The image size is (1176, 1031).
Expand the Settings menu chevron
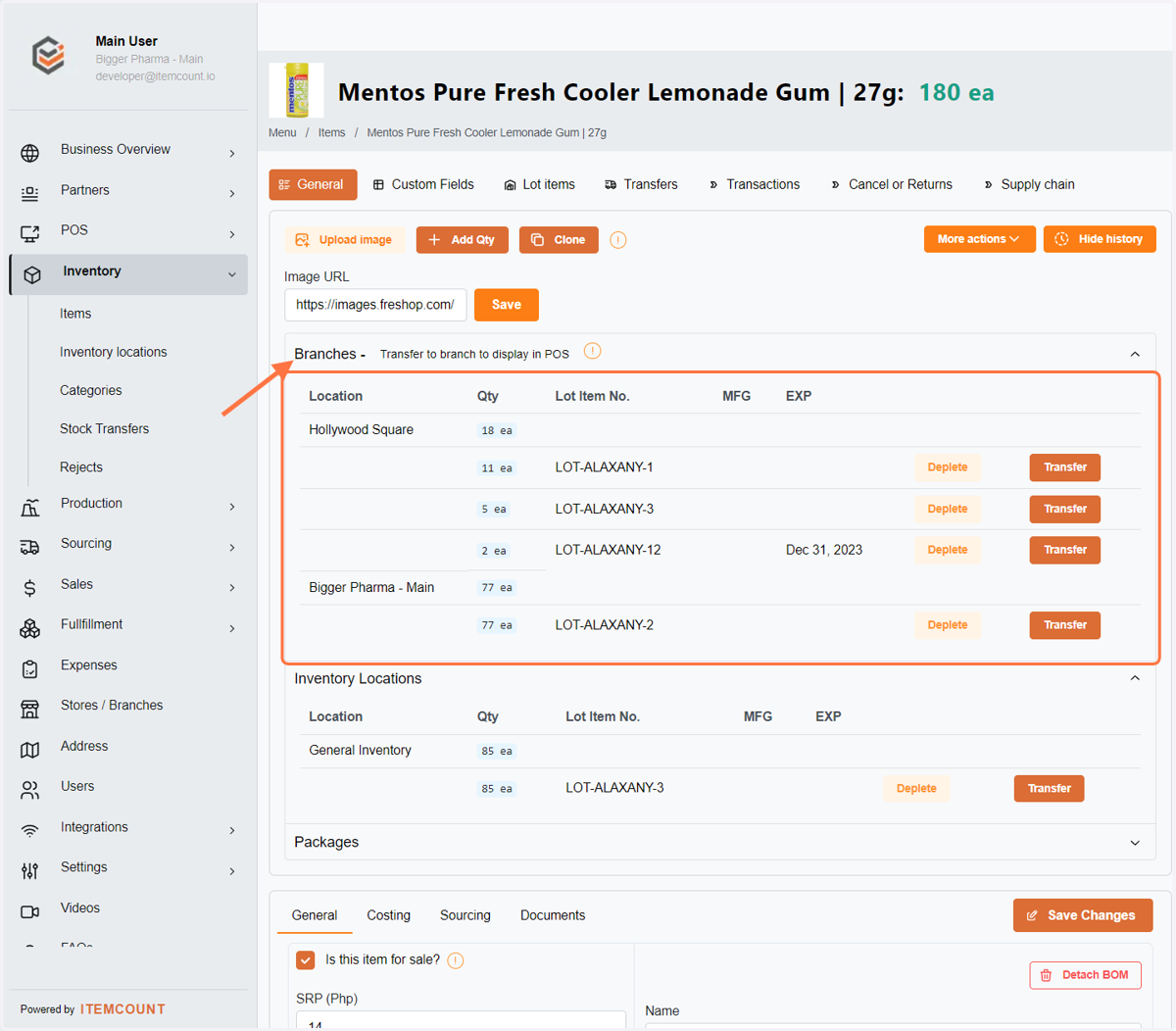coord(232,871)
